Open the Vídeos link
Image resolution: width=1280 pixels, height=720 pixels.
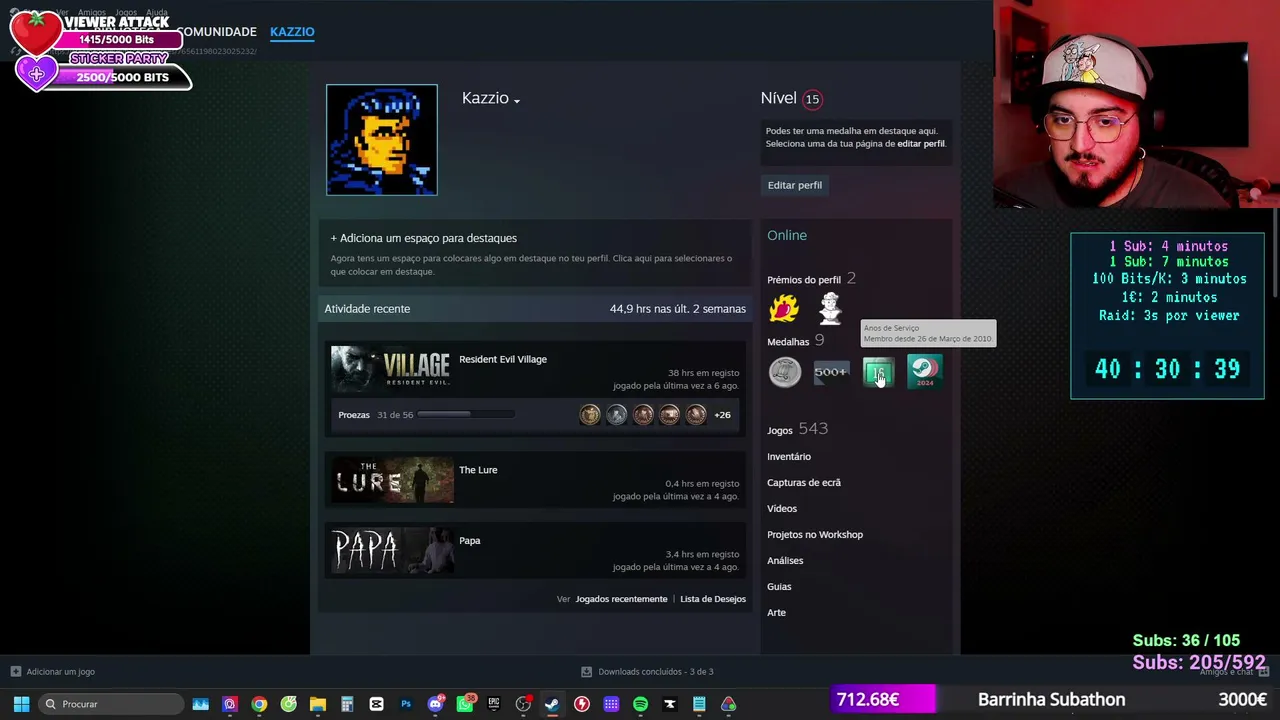(782, 509)
